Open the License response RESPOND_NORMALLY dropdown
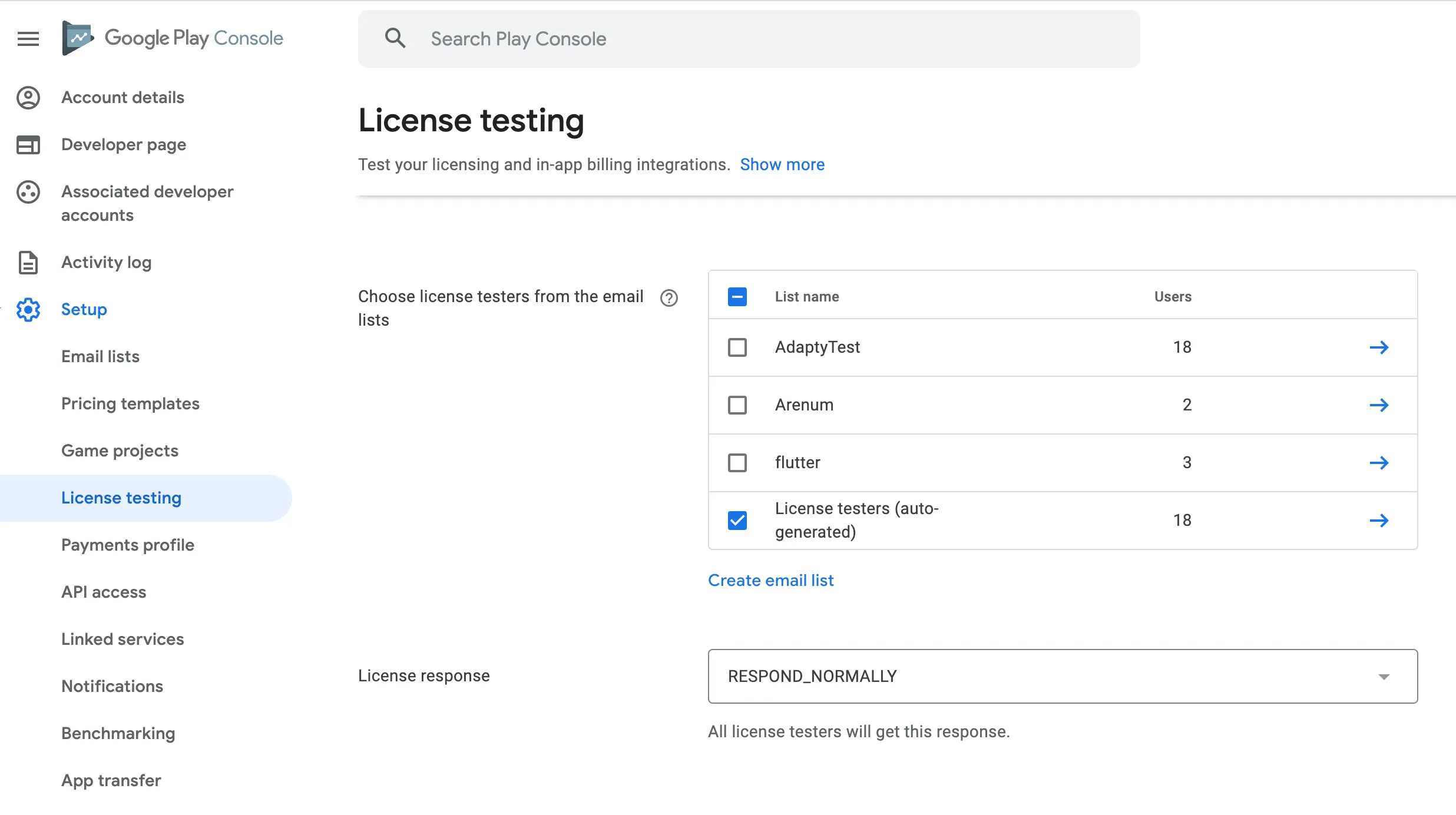The height and width of the screenshot is (815, 1456). 1062,676
